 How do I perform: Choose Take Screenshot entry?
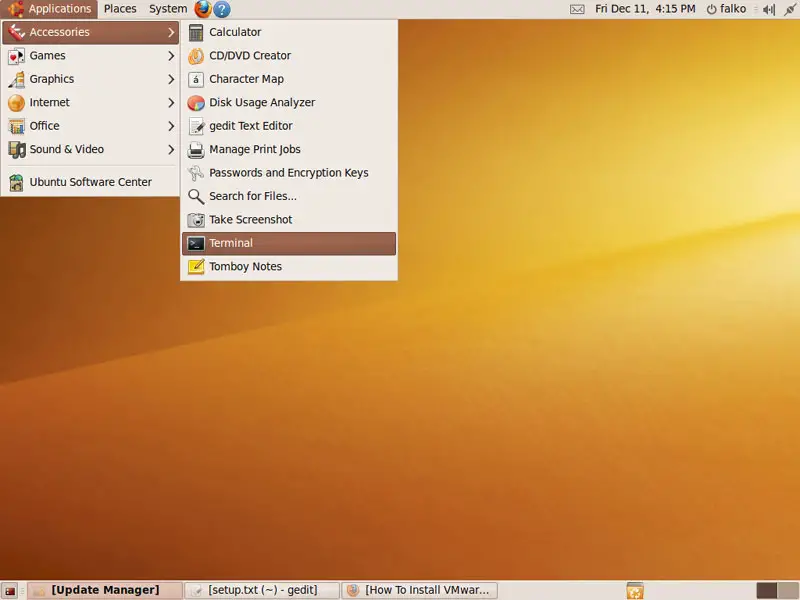(289, 220)
